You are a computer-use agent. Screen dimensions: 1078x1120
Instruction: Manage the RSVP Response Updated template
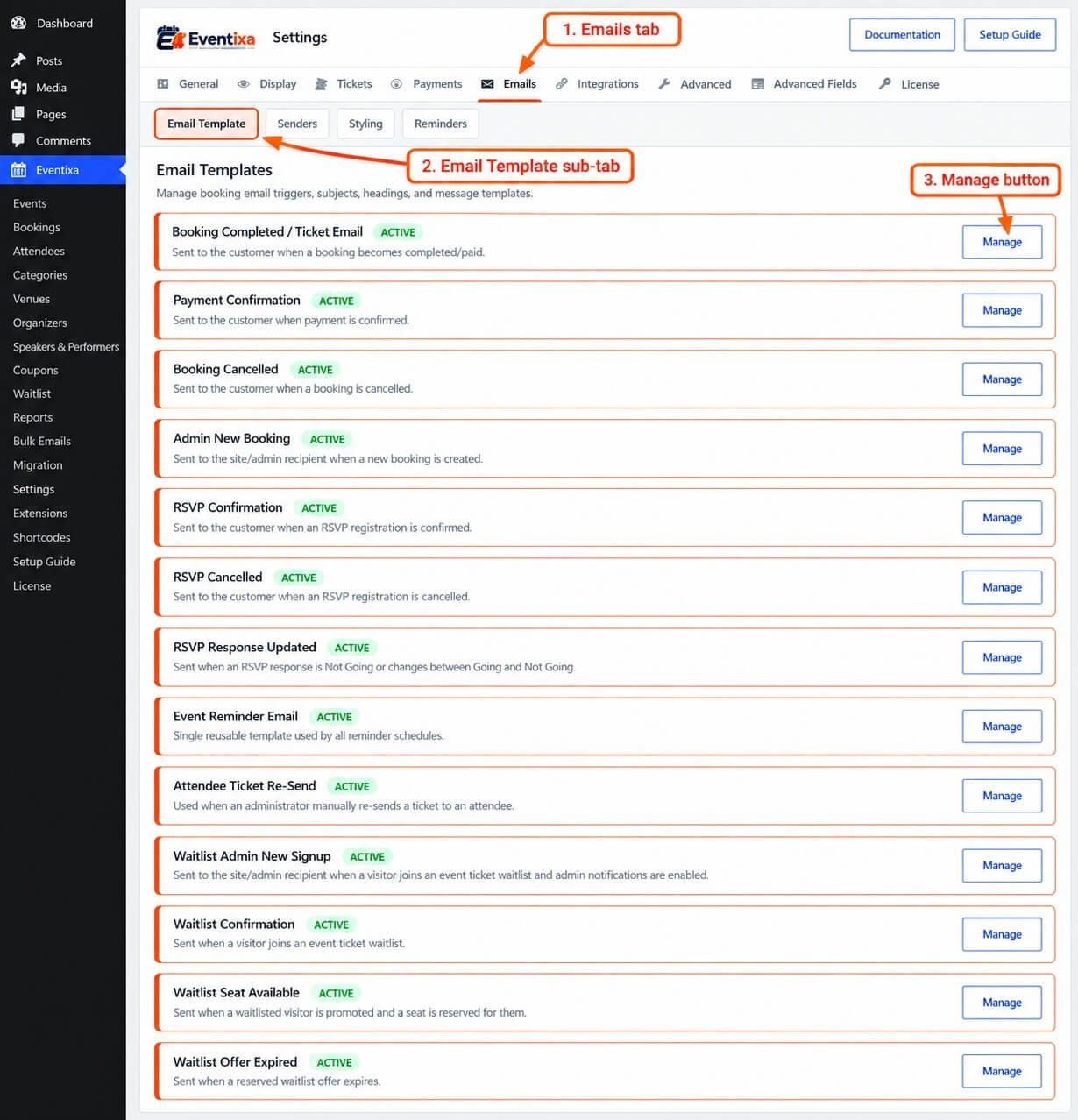pyautogui.click(x=1002, y=657)
